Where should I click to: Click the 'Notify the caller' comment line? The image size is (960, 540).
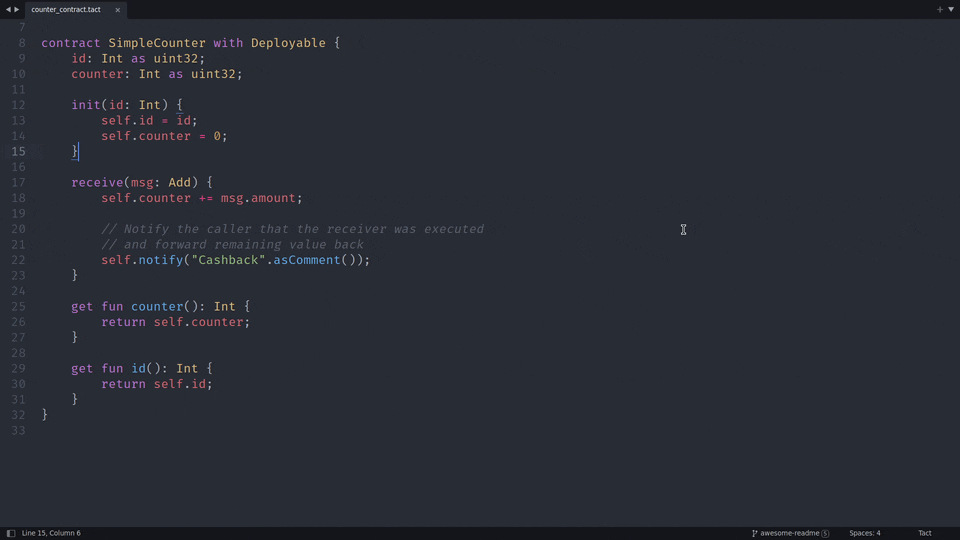292,229
